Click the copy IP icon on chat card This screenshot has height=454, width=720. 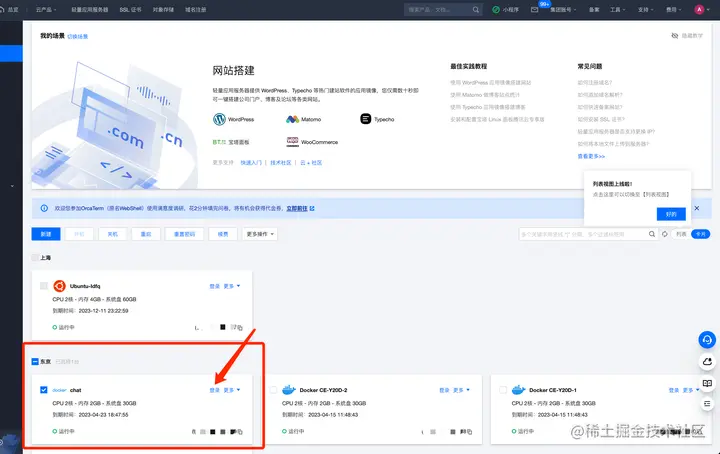(x=240, y=432)
